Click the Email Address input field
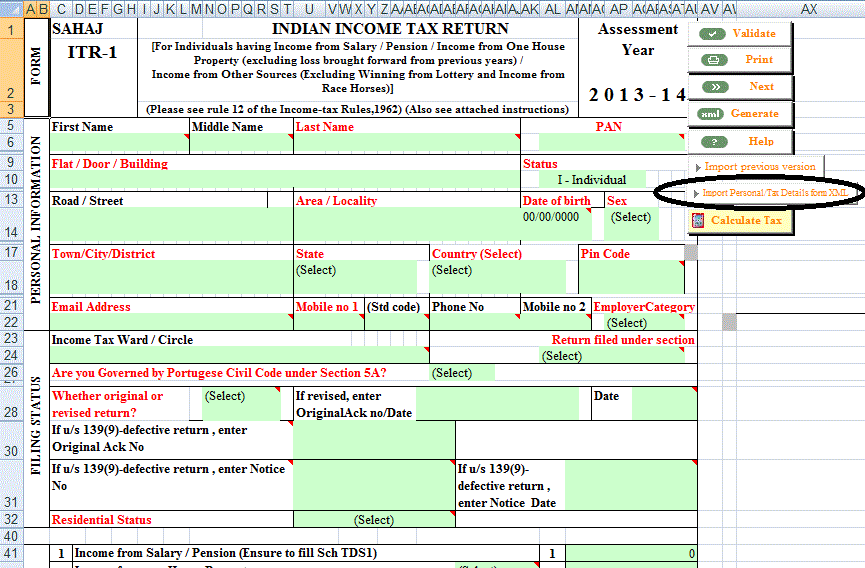865x568 pixels. [172, 321]
